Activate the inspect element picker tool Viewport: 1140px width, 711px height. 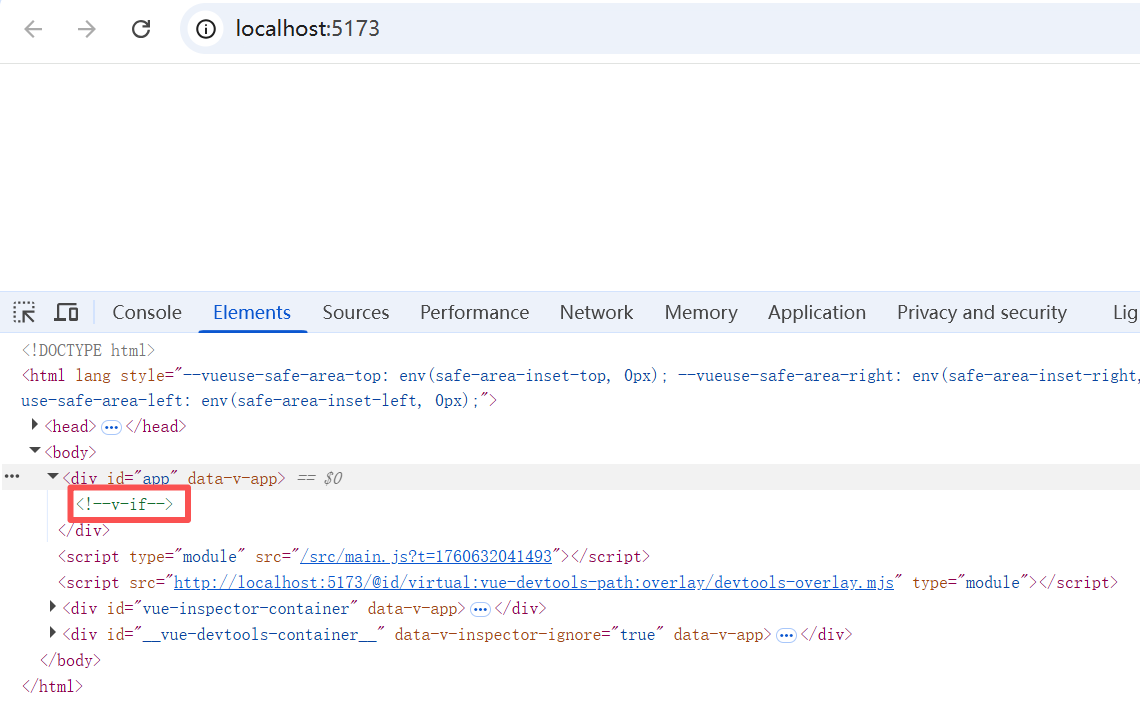click(x=24, y=313)
